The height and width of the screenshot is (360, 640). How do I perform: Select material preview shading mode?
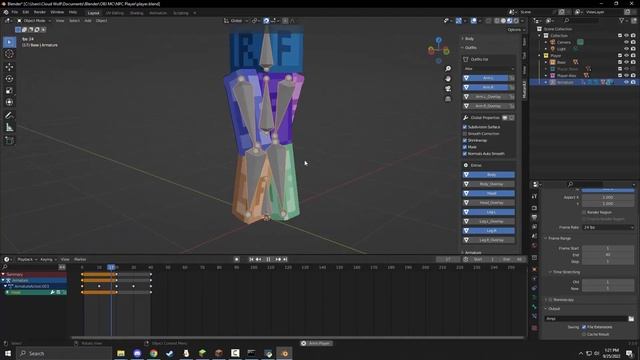point(509,20)
